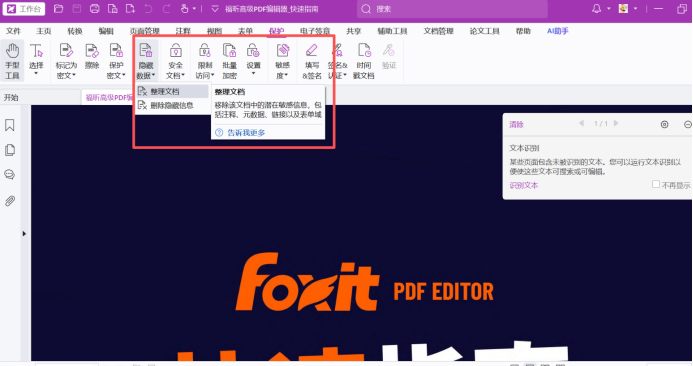
Task: Open the 文档管理 ribbon tab
Action: [438, 31]
